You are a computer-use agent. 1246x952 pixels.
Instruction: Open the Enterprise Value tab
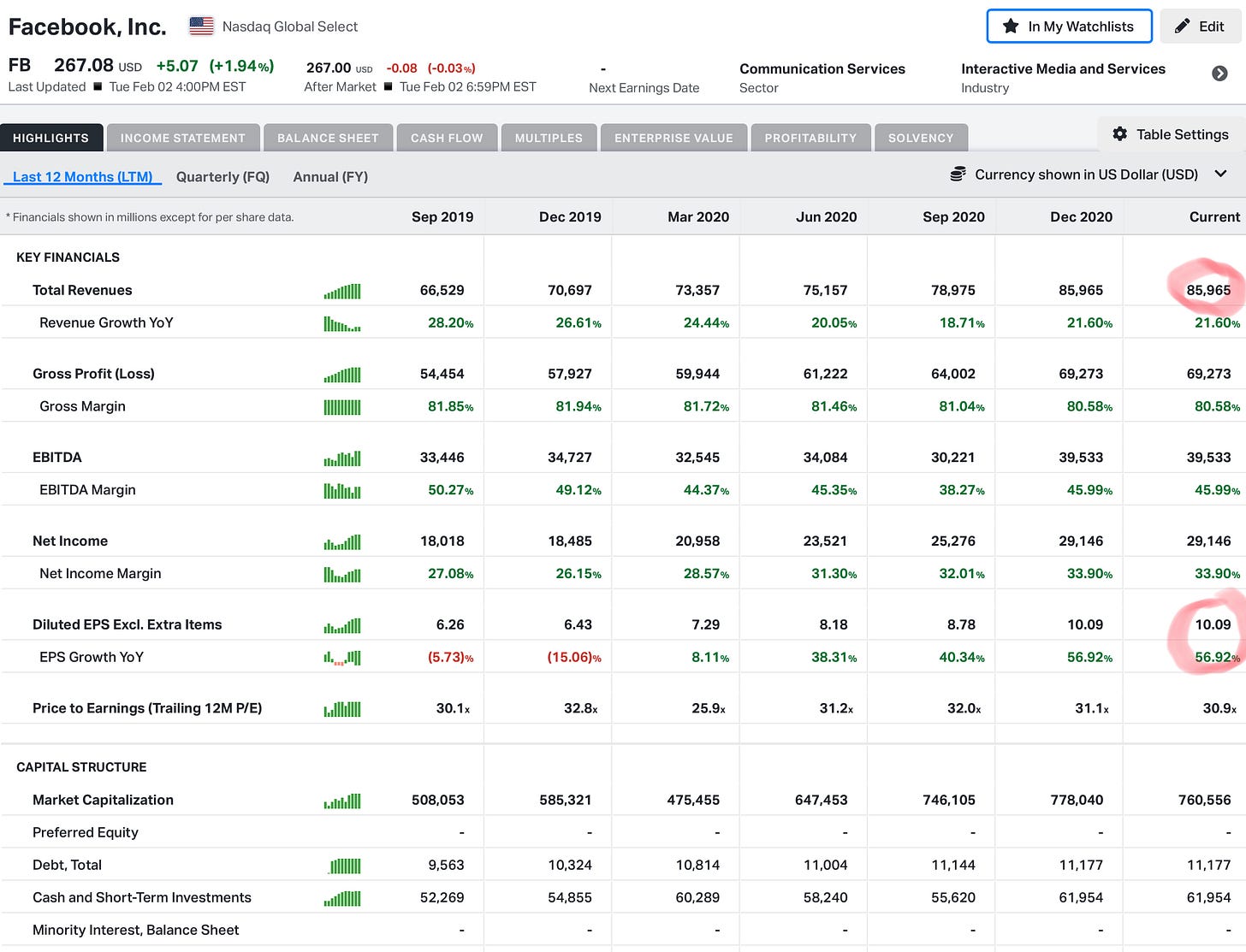click(673, 138)
